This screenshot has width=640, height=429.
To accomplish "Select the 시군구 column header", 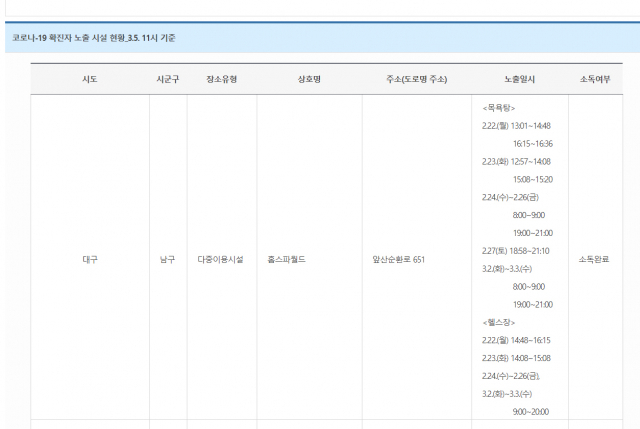I will click(168, 79).
